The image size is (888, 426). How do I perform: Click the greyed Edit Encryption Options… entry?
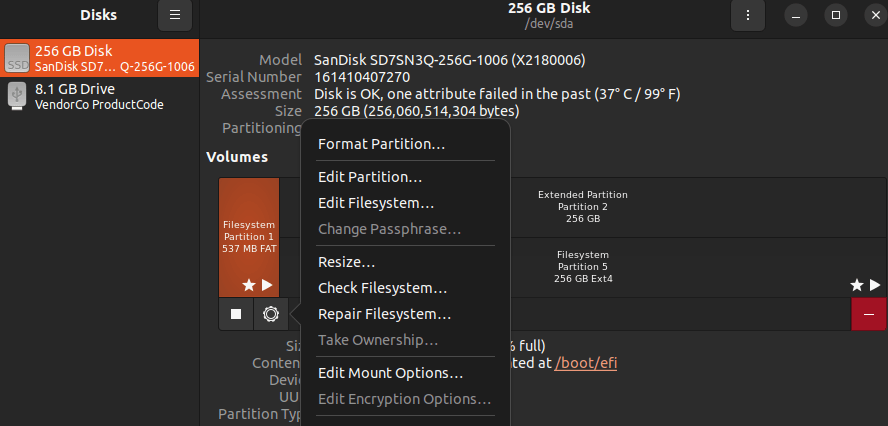point(405,399)
